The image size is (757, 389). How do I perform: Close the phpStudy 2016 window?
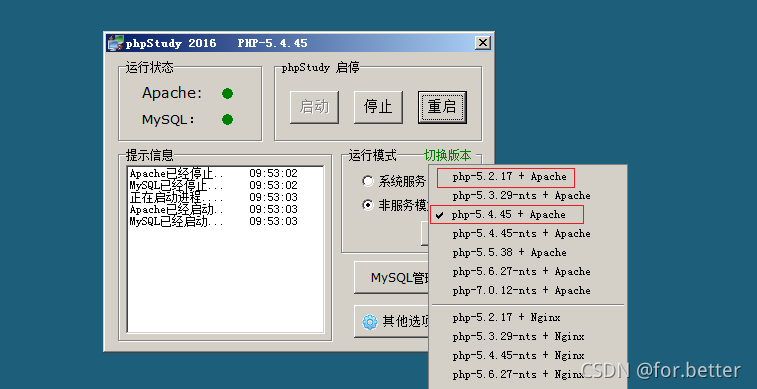pos(482,43)
